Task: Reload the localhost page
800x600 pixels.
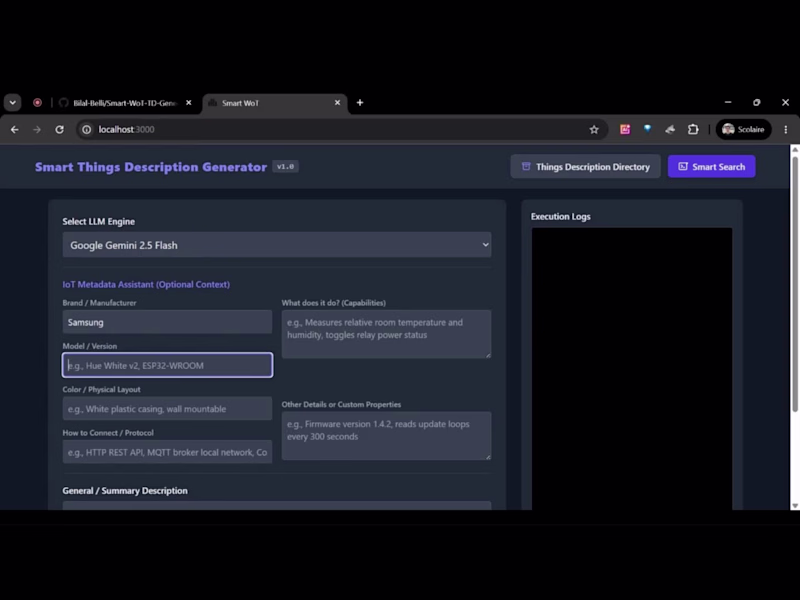Action: [60, 130]
